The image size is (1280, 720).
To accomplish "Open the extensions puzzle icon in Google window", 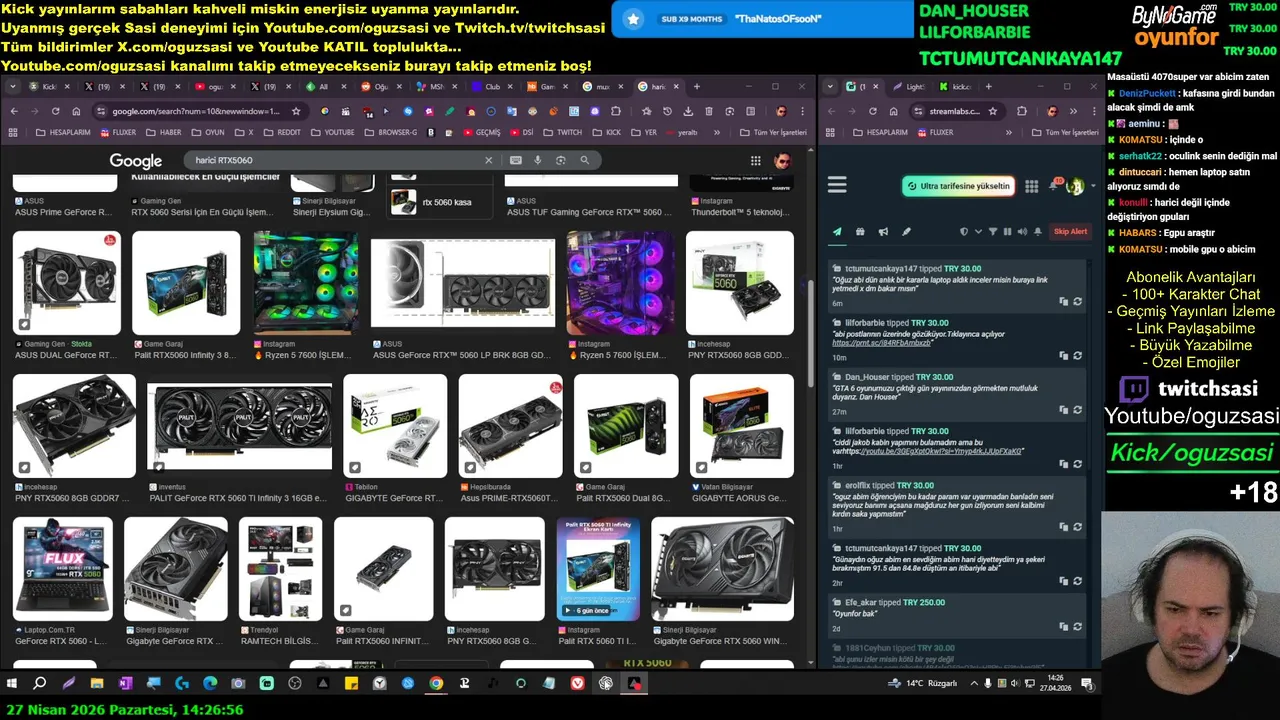I will click(616, 111).
